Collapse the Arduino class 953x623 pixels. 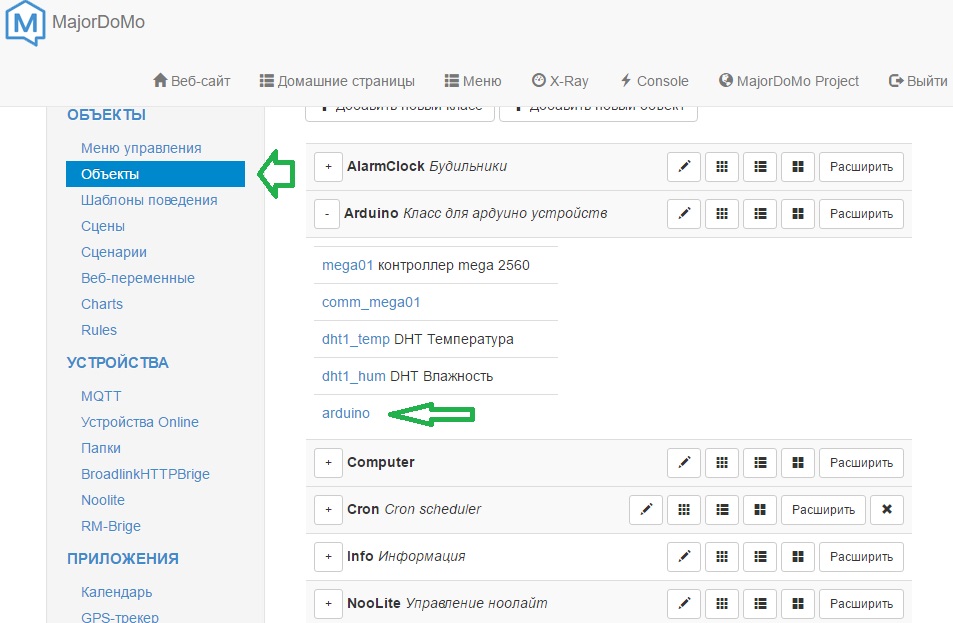click(x=327, y=214)
